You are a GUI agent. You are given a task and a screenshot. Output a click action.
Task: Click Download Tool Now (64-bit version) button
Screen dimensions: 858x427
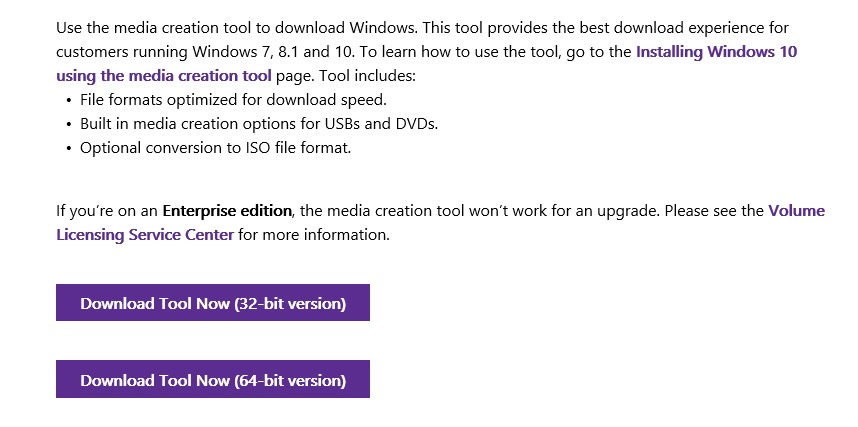point(213,380)
